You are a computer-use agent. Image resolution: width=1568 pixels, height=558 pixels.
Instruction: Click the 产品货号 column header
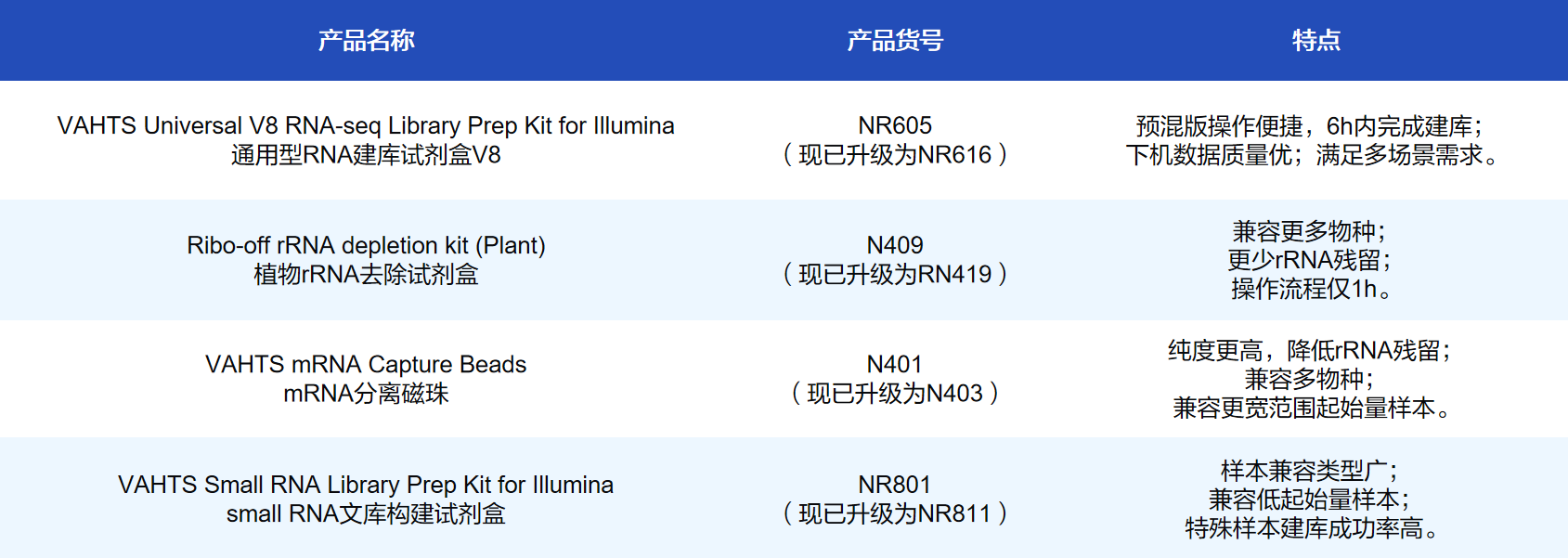pyautogui.click(x=895, y=40)
